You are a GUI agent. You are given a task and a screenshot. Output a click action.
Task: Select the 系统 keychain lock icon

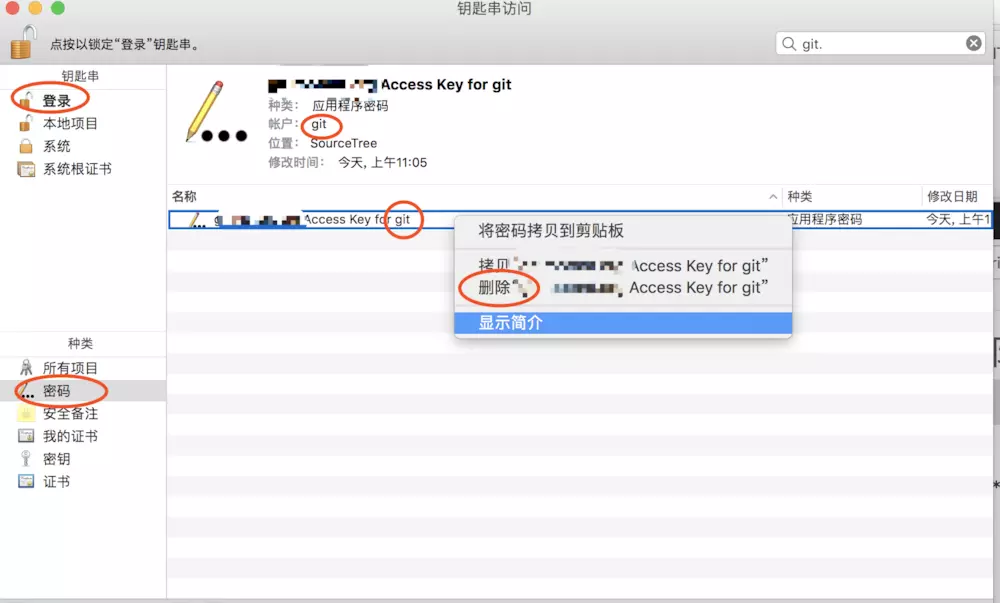(26, 146)
